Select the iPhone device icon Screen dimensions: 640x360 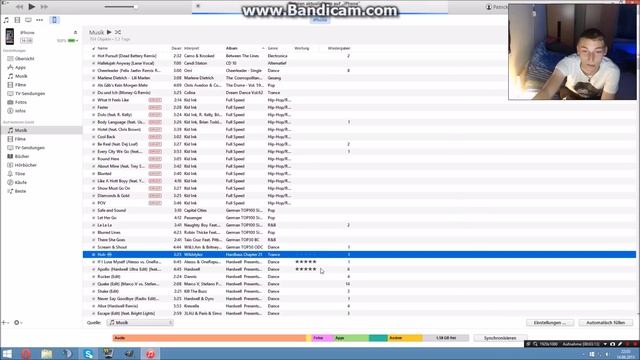click(54, 20)
